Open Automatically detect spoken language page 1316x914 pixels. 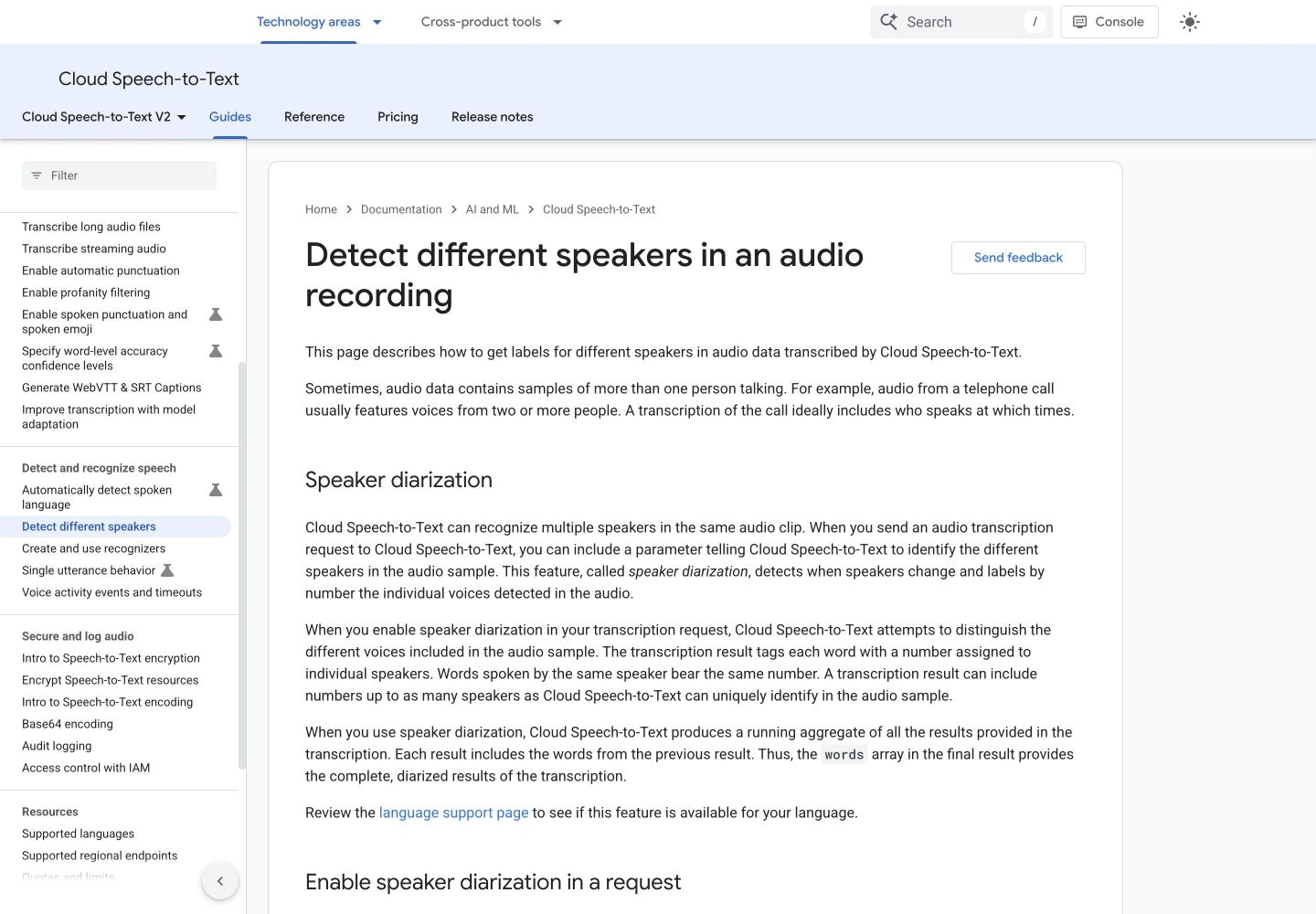pos(97,497)
